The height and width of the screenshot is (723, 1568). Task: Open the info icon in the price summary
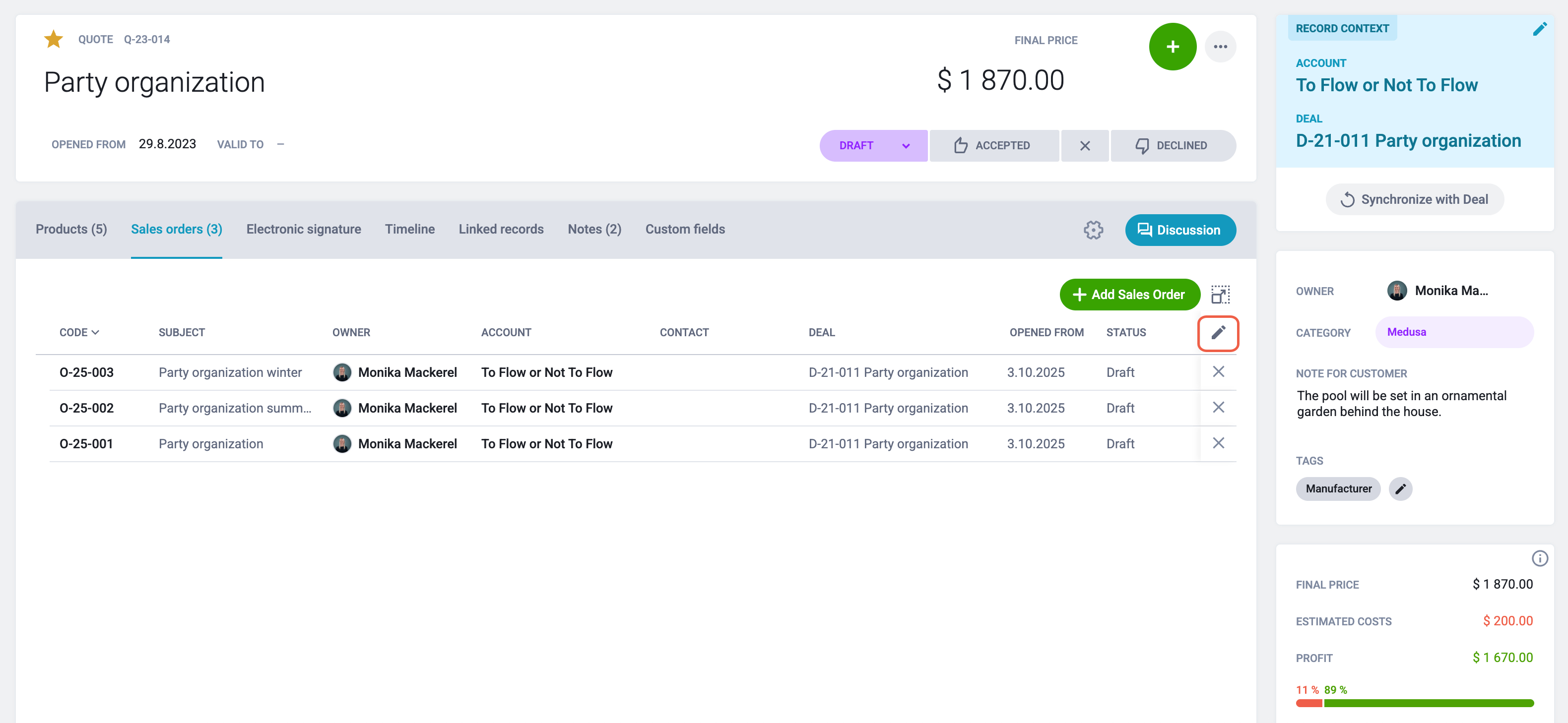click(x=1539, y=558)
